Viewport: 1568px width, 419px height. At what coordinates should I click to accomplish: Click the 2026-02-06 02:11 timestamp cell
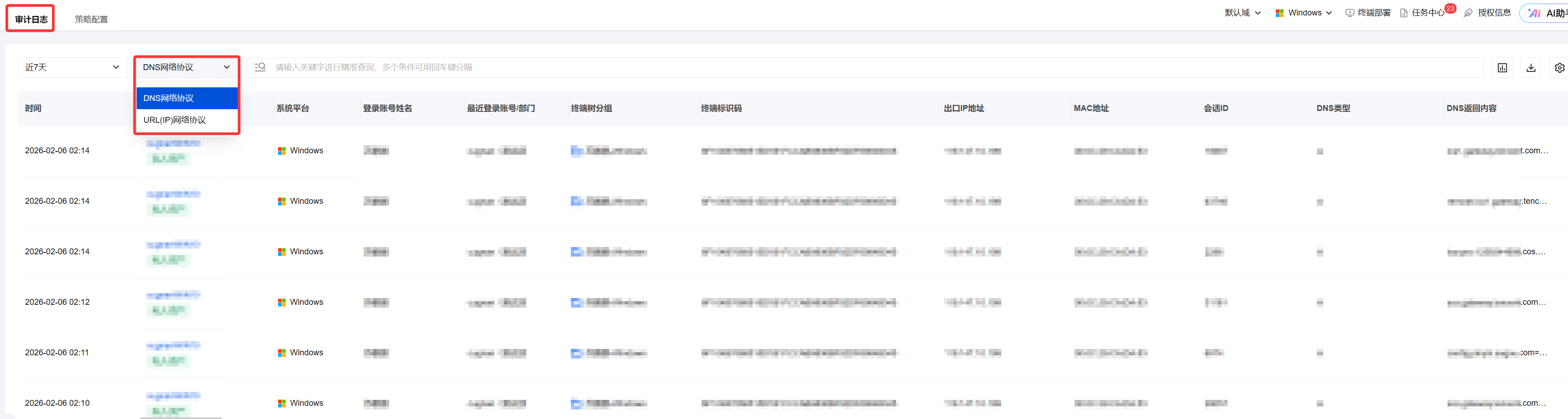(57, 353)
